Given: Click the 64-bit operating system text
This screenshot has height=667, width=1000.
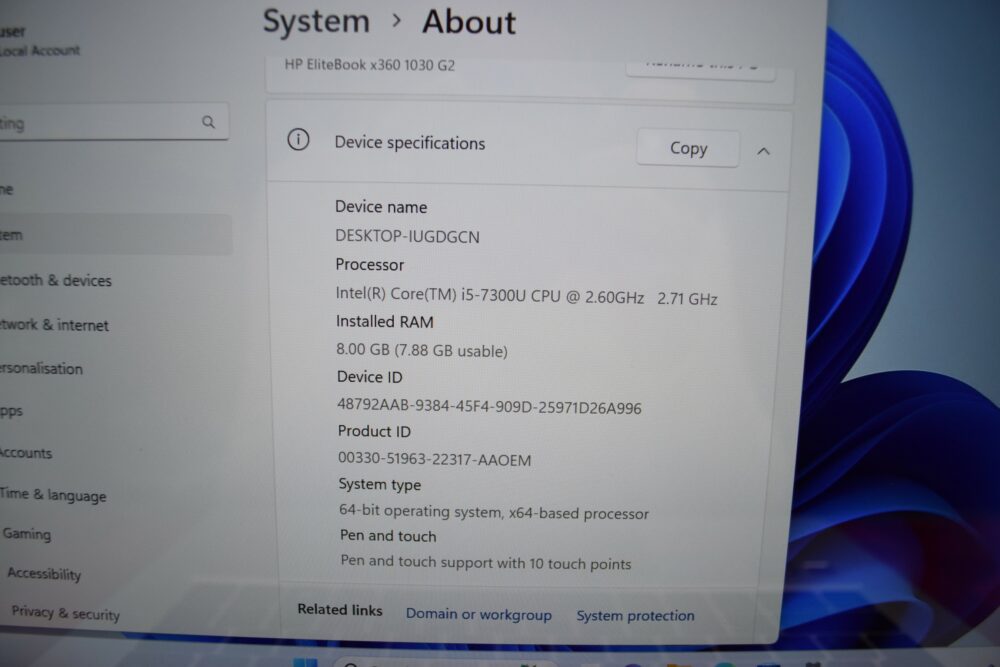Looking at the screenshot, I should [x=494, y=512].
